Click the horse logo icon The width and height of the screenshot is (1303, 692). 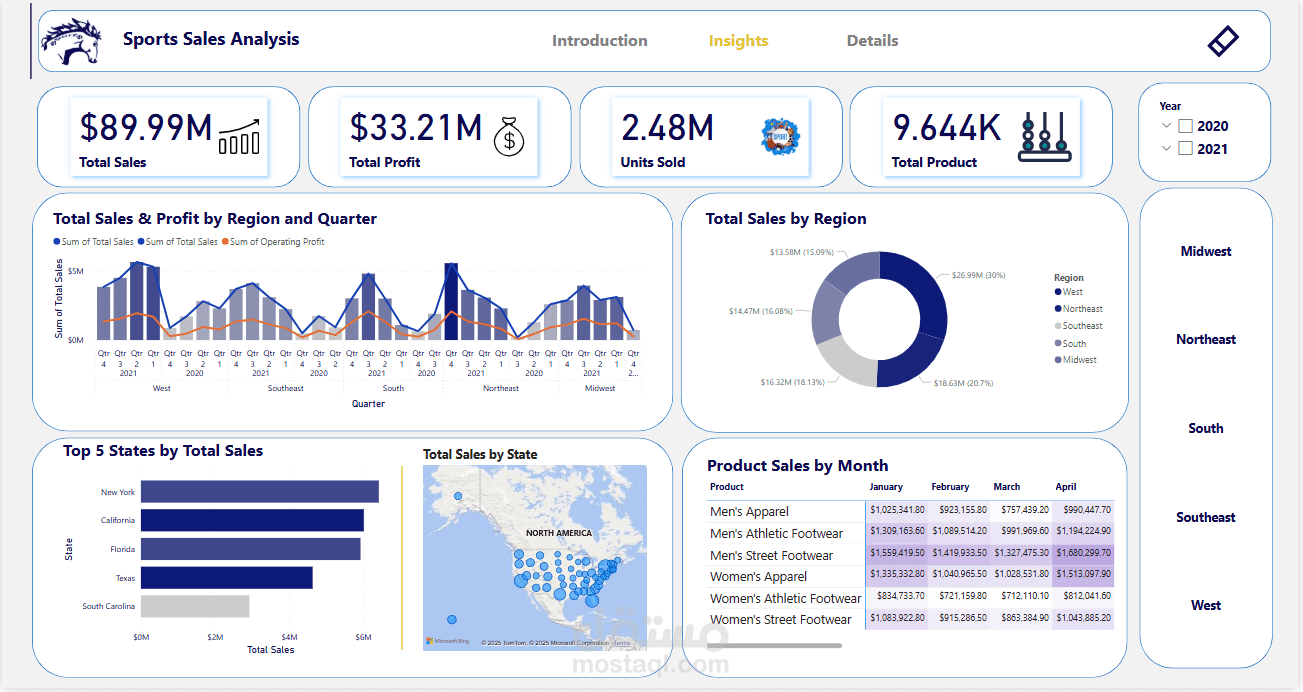pos(71,41)
